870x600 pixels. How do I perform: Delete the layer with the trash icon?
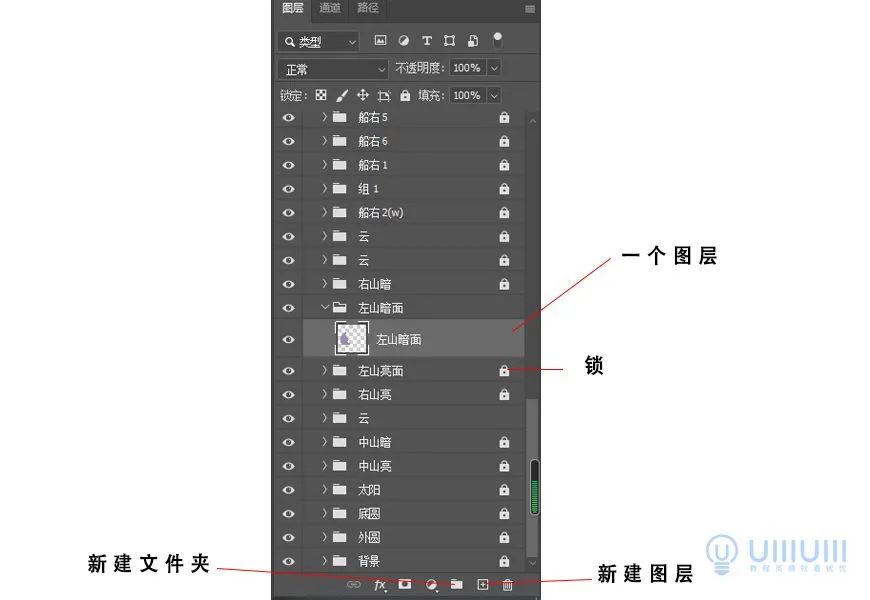[508, 583]
